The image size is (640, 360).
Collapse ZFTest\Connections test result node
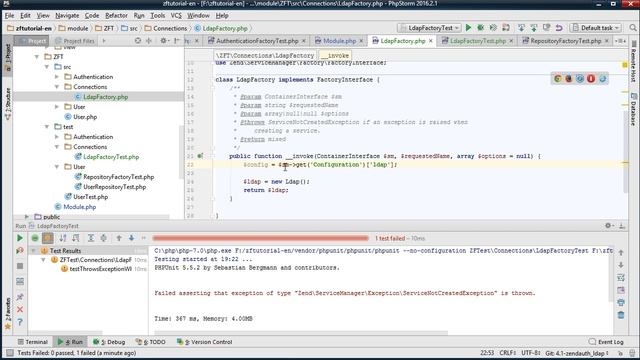43,260
